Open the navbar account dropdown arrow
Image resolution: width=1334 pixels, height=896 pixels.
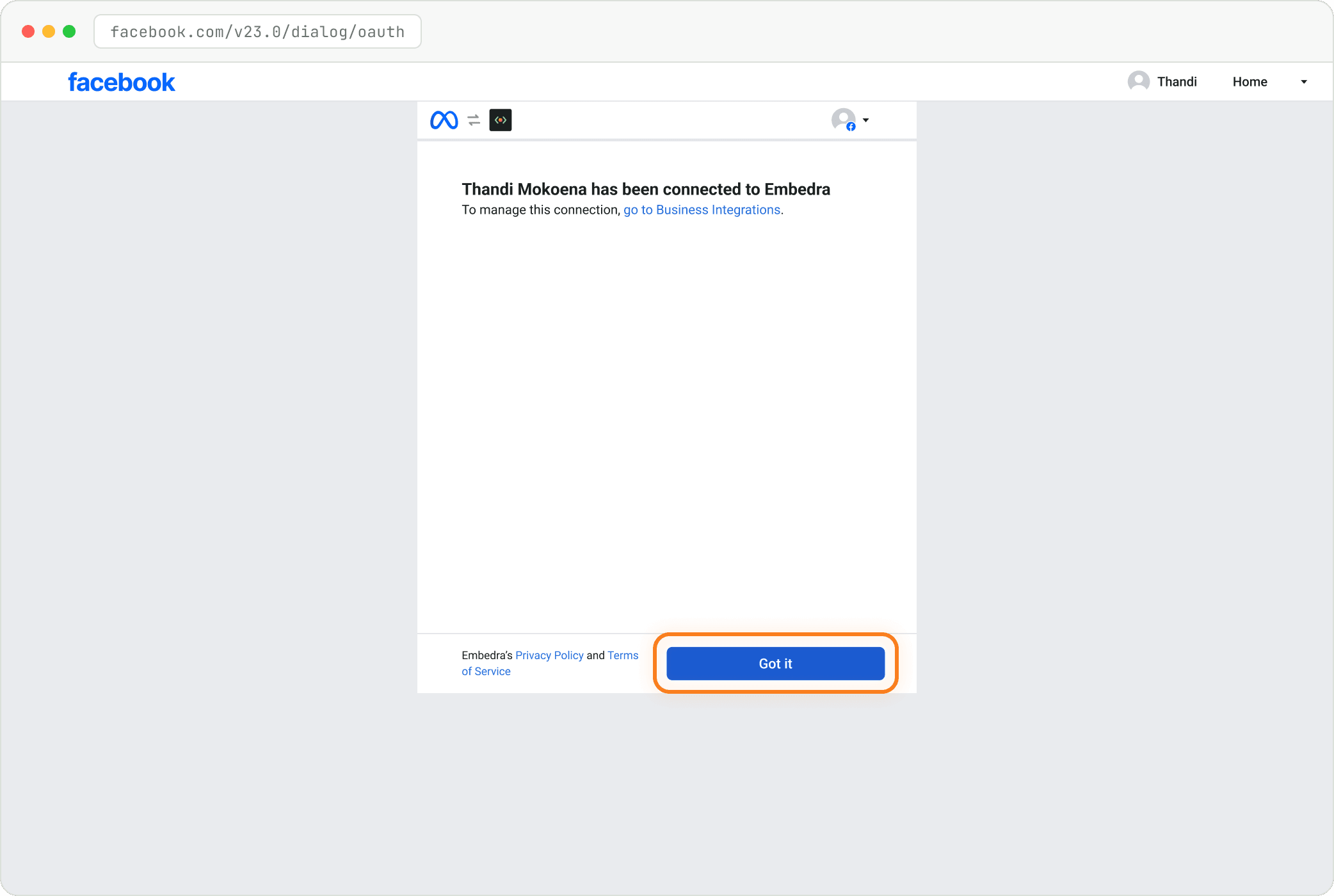click(x=1304, y=82)
